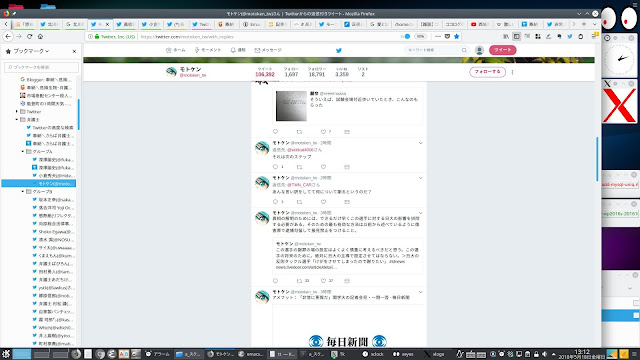Open Firefox library icon
This screenshot has width=640, height=360.
tap(506, 36)
